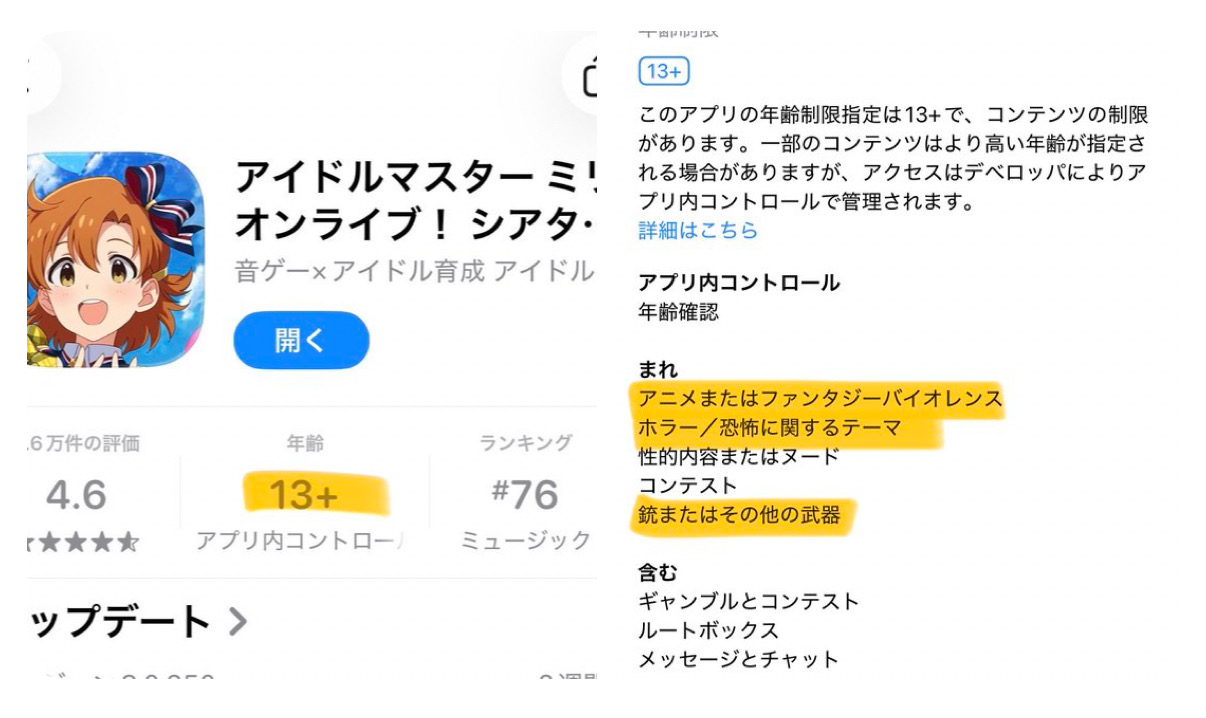Select the highlighted 13+ 年齢 rating
Screen dimensions: 1206x718
pos(302,494)
